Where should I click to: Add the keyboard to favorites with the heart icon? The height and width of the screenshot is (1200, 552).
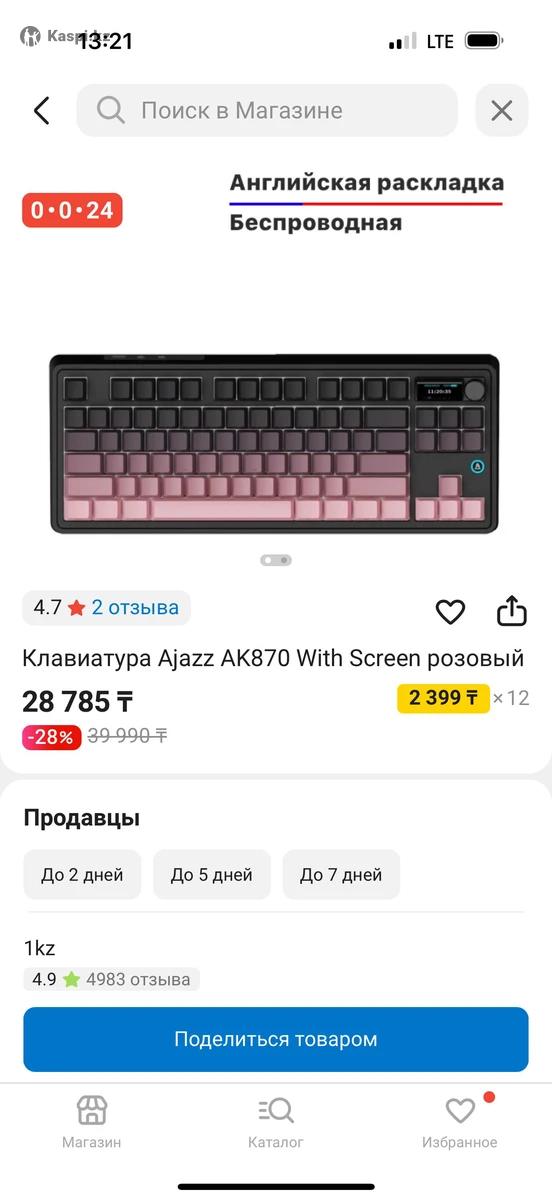click(x=450, y=611)
